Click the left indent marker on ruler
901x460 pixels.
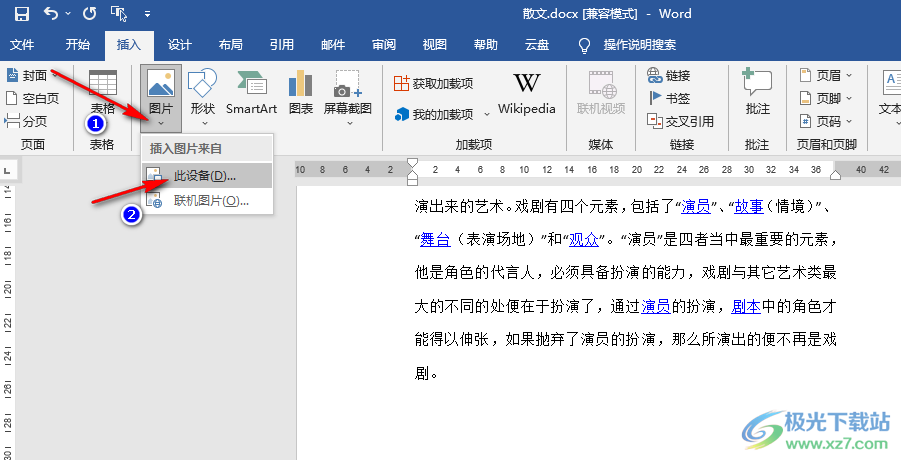pyautogui.click(x=413, y=180)
